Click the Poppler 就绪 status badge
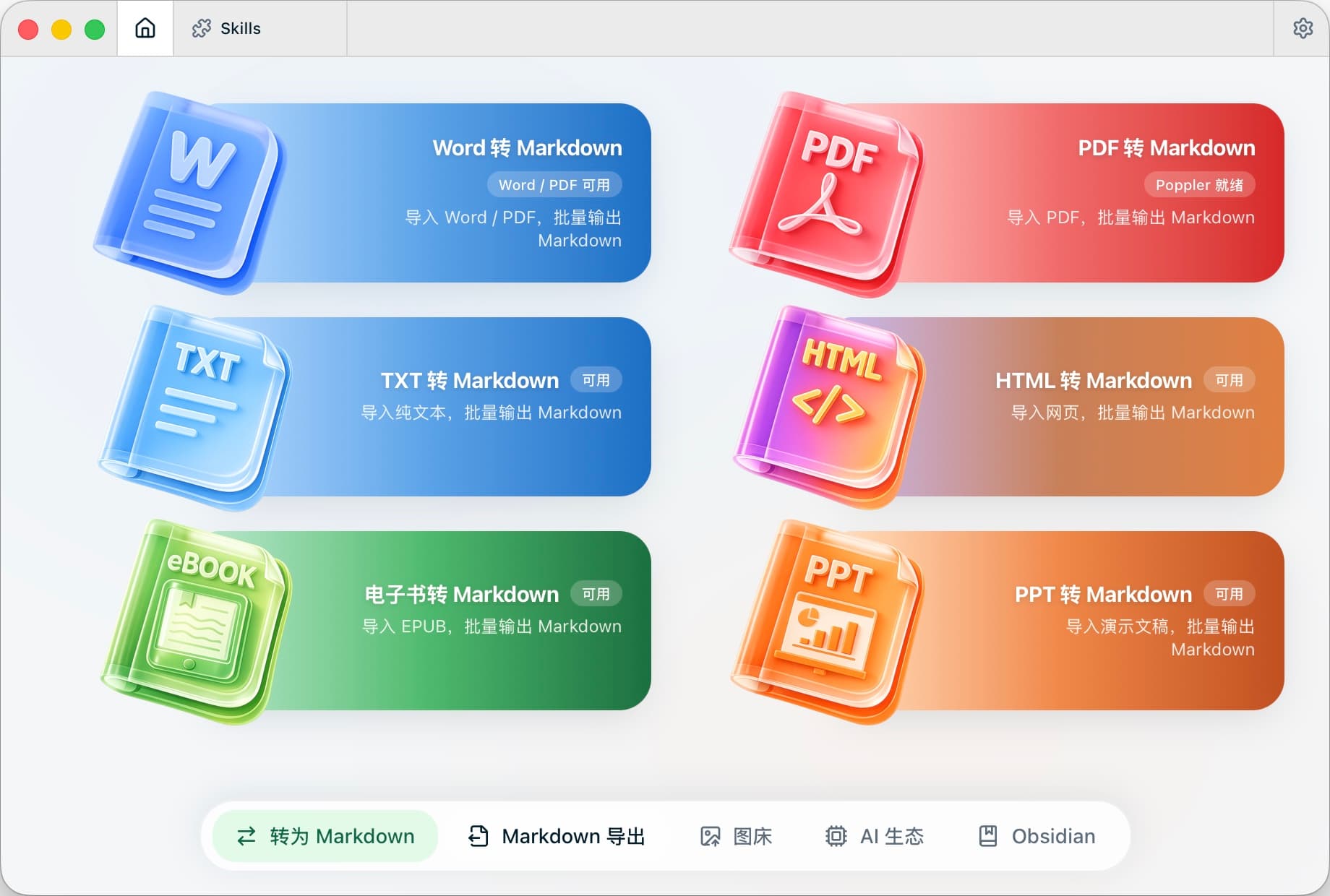1330x896 pixels. pos(1199,185)
